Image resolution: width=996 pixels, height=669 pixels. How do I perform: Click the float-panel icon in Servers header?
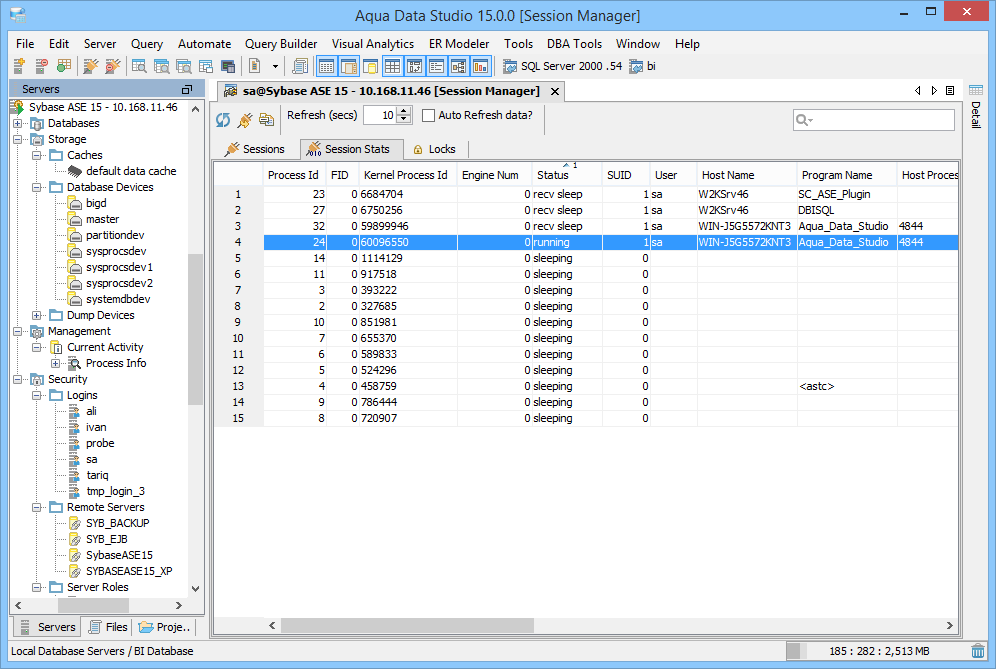pyautogui.click(x=187, y=90)
